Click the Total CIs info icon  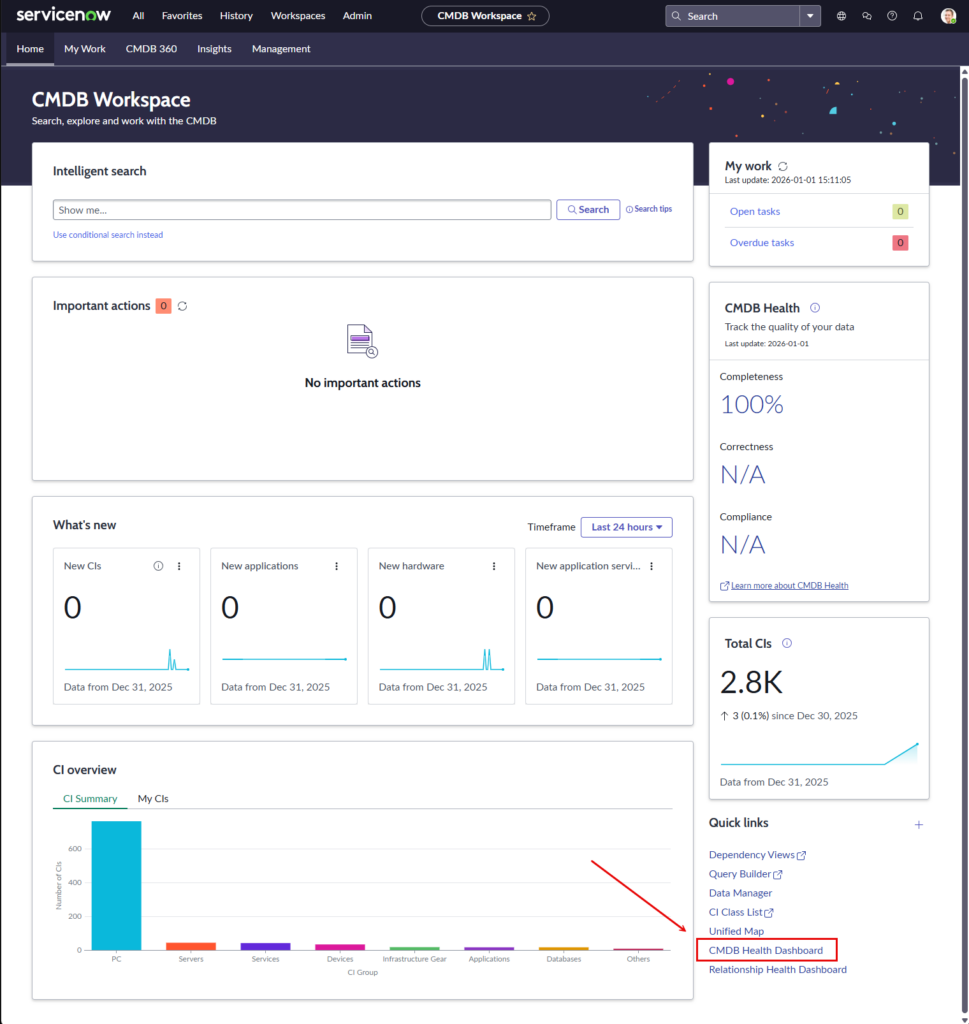click(787, 643)
